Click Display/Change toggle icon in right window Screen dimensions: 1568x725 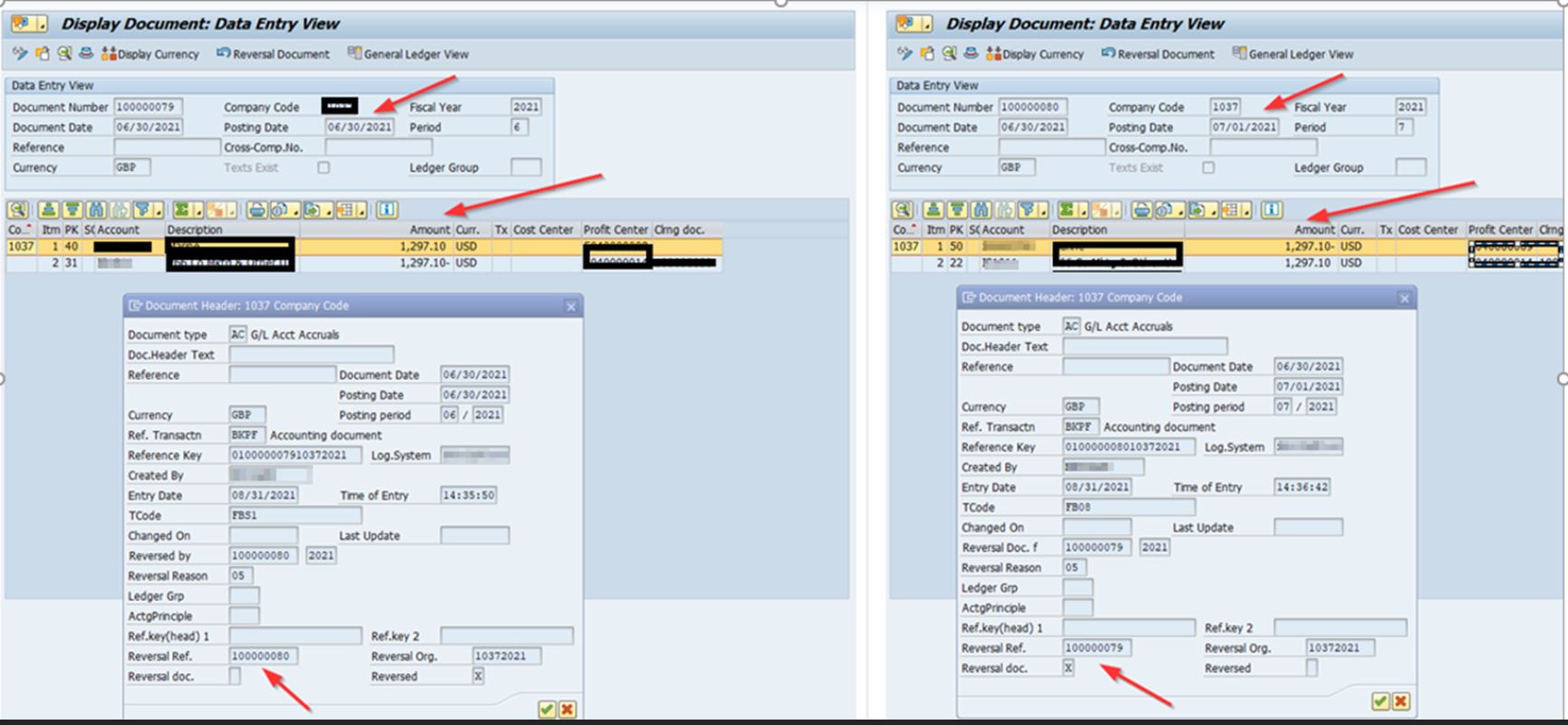(x=905, y=53)
